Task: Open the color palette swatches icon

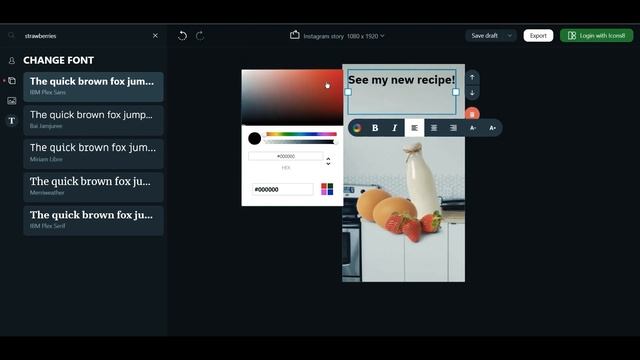Action: (327, 189)
